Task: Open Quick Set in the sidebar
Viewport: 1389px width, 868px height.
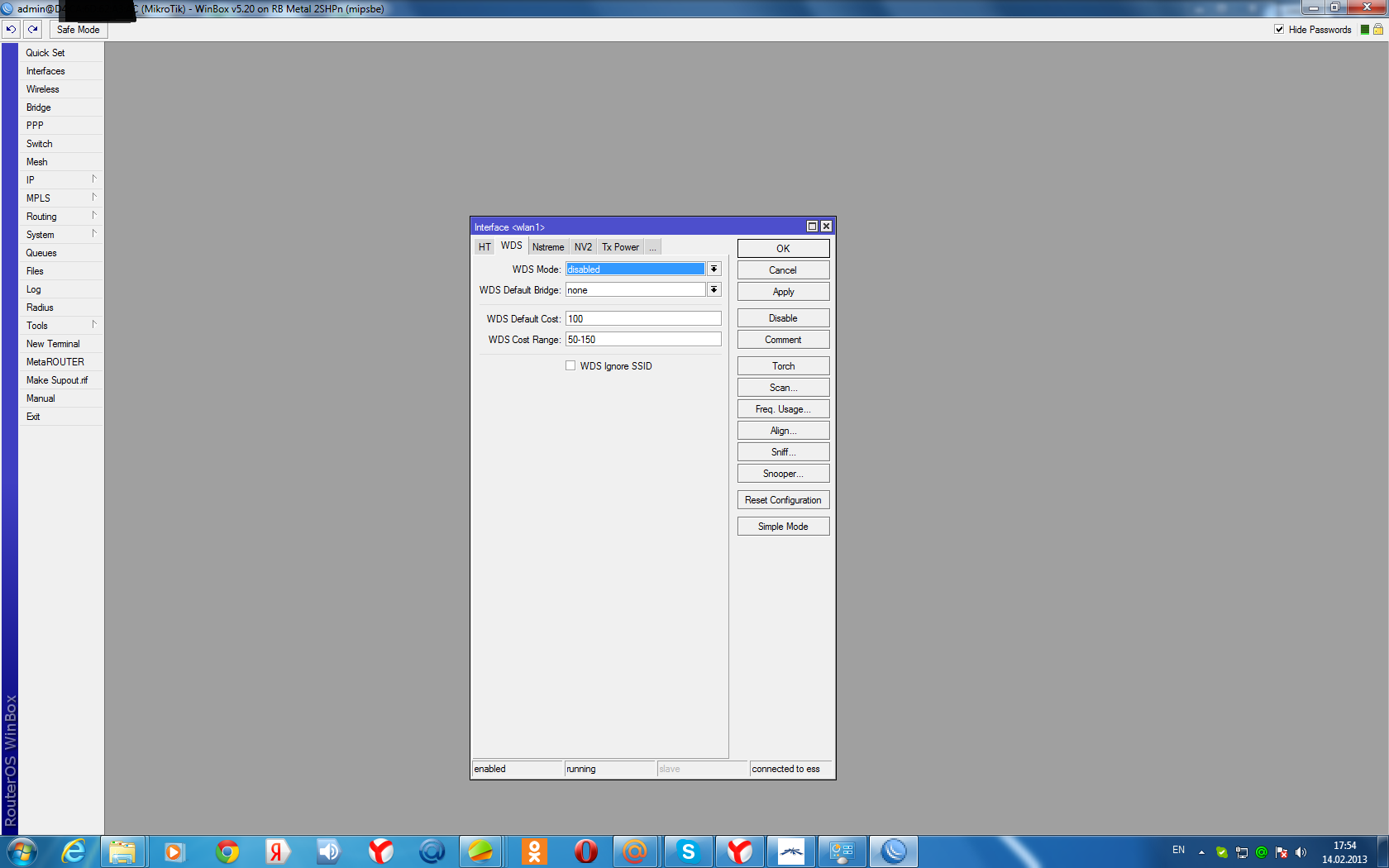Action: pos(60,52)
